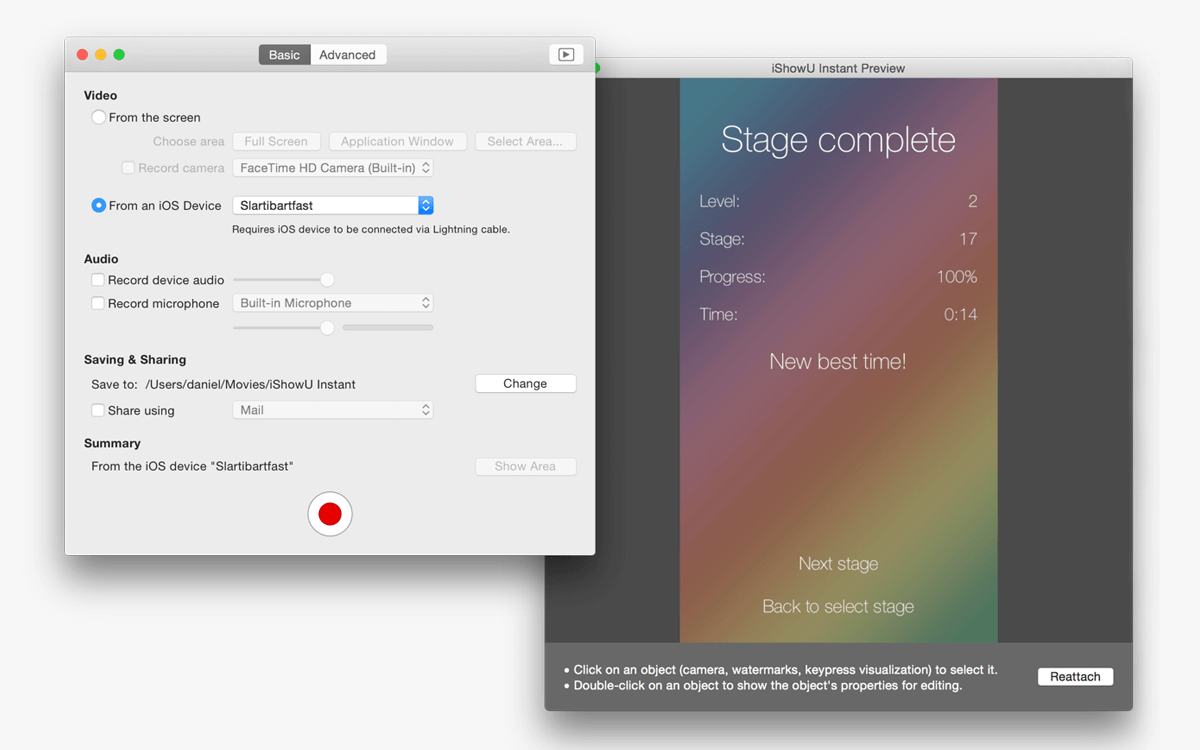Click the Time value 0:14 in preview
1200x750 pixels.
(961, 315)
